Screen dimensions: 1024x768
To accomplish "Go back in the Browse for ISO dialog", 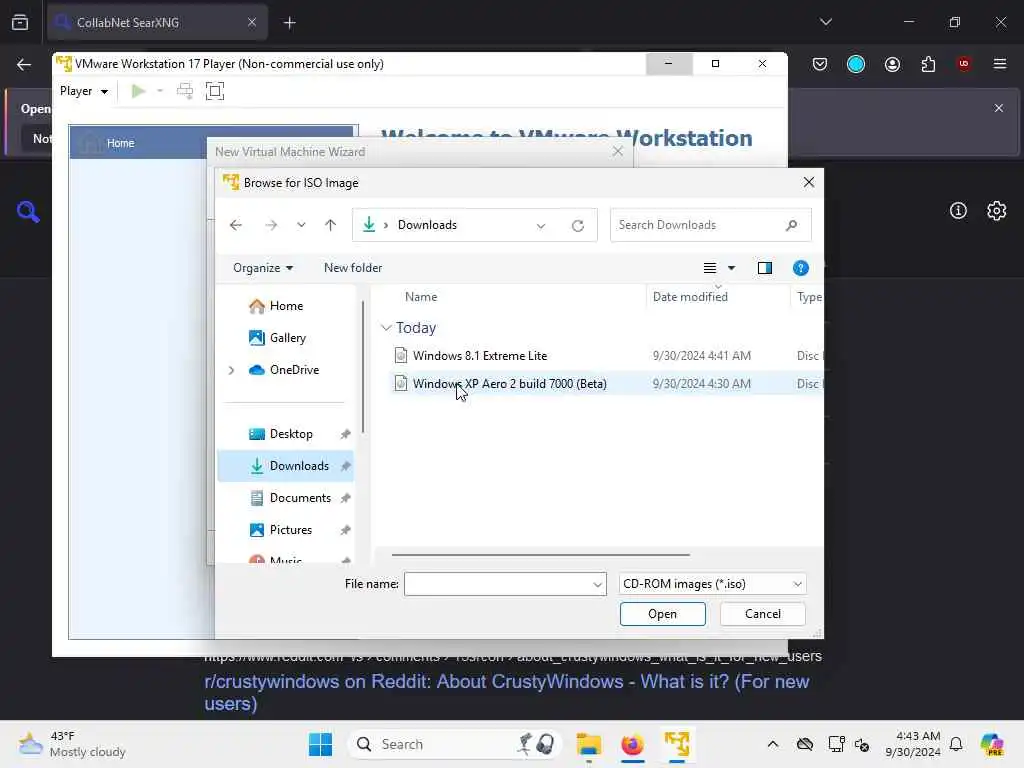I will (236, 225).
